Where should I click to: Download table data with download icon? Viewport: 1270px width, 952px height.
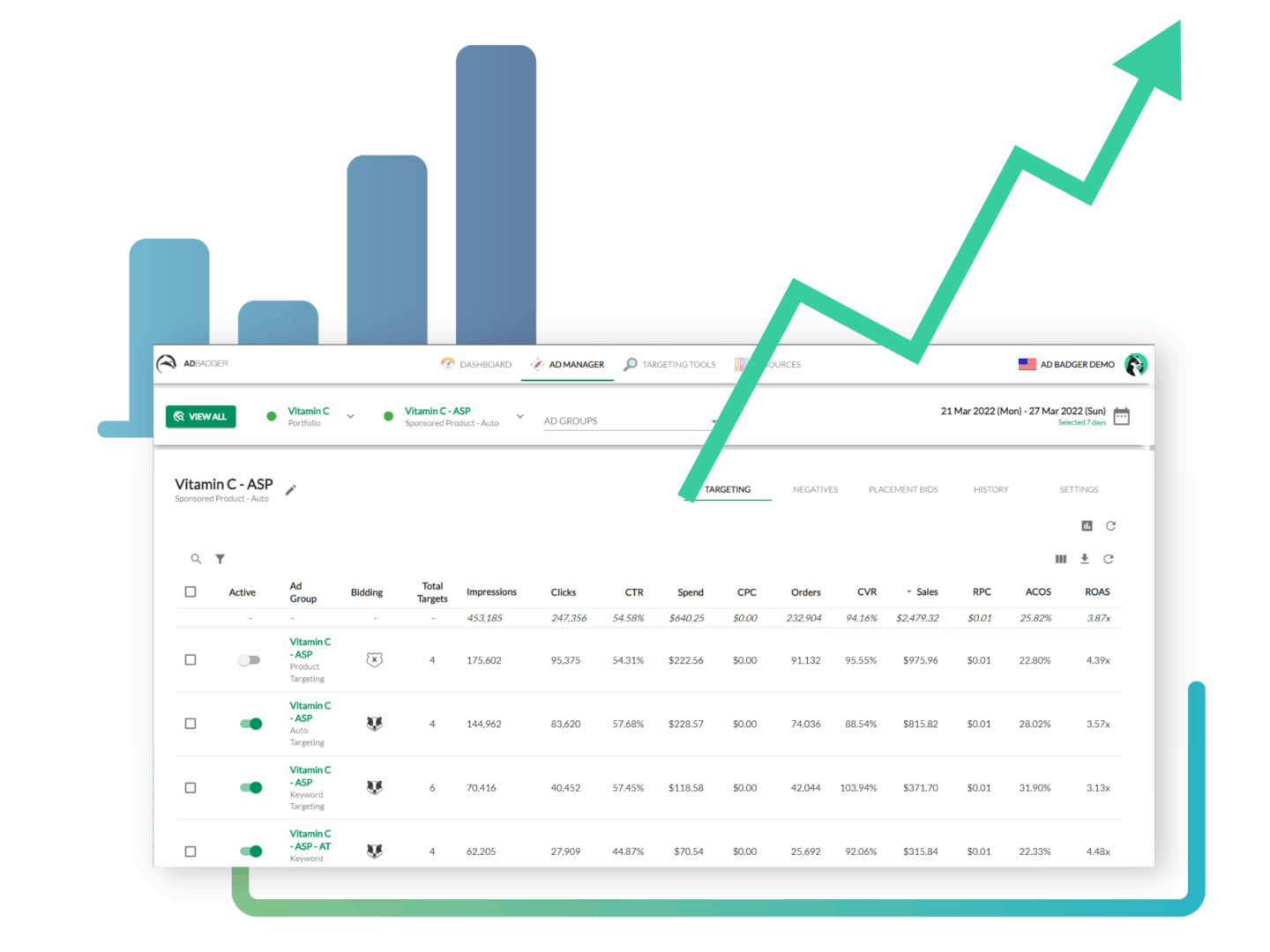pos(1085,559)
